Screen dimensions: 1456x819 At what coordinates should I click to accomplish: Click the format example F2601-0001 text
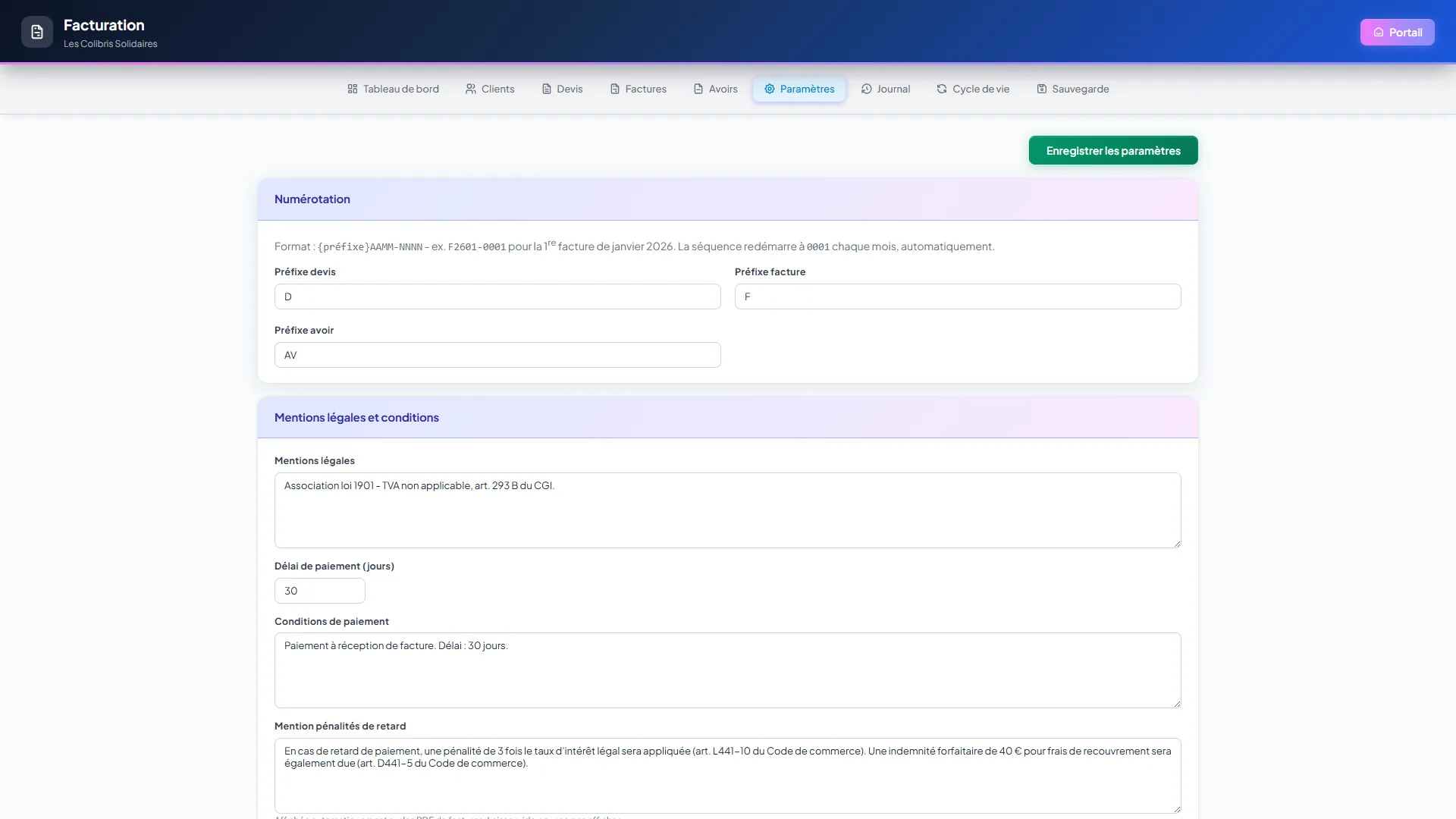pyautogui.click(x=477, y=247)
